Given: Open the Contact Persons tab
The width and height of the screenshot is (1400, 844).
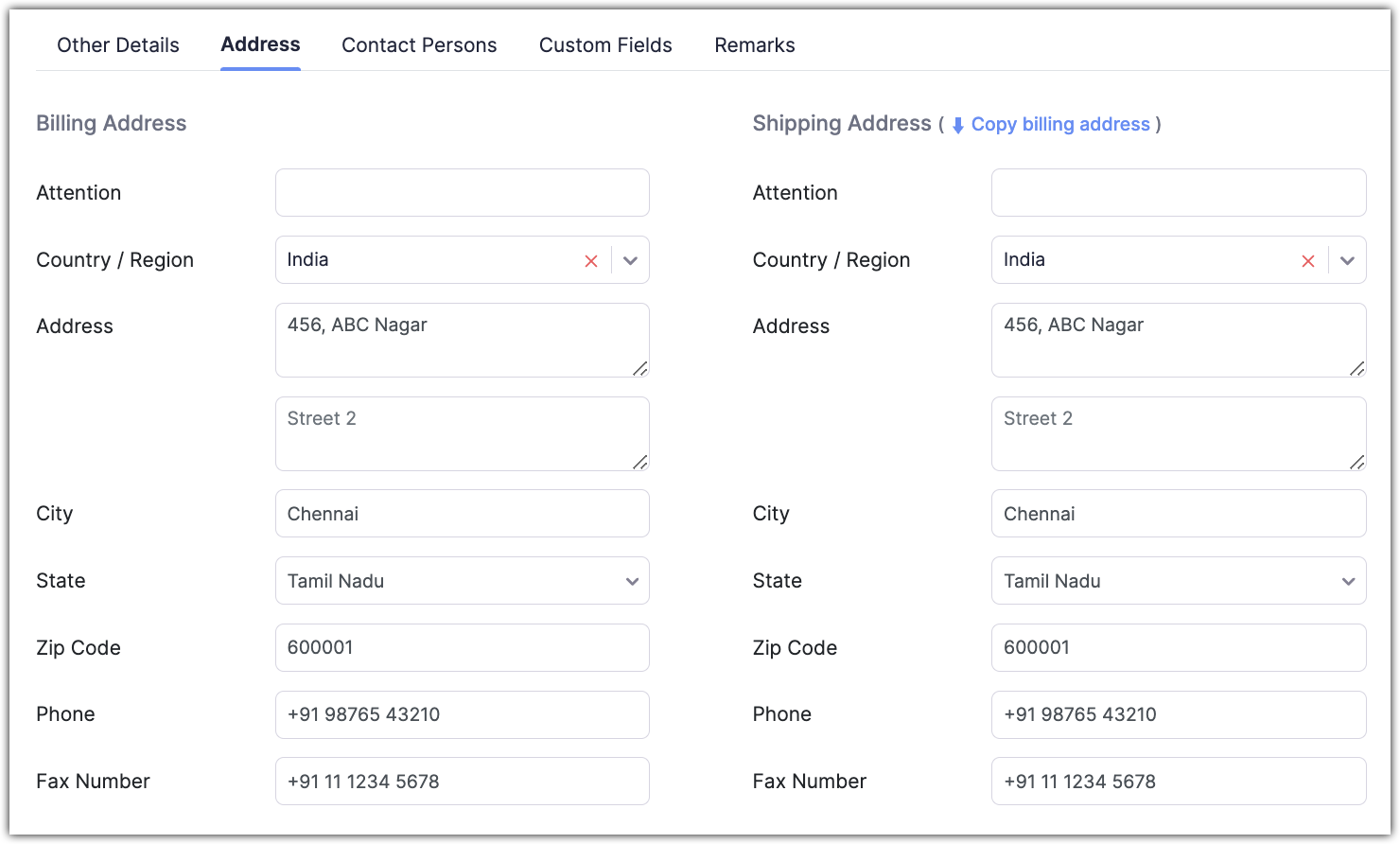Looking at the screenshot, I should (x=419, y=45).
